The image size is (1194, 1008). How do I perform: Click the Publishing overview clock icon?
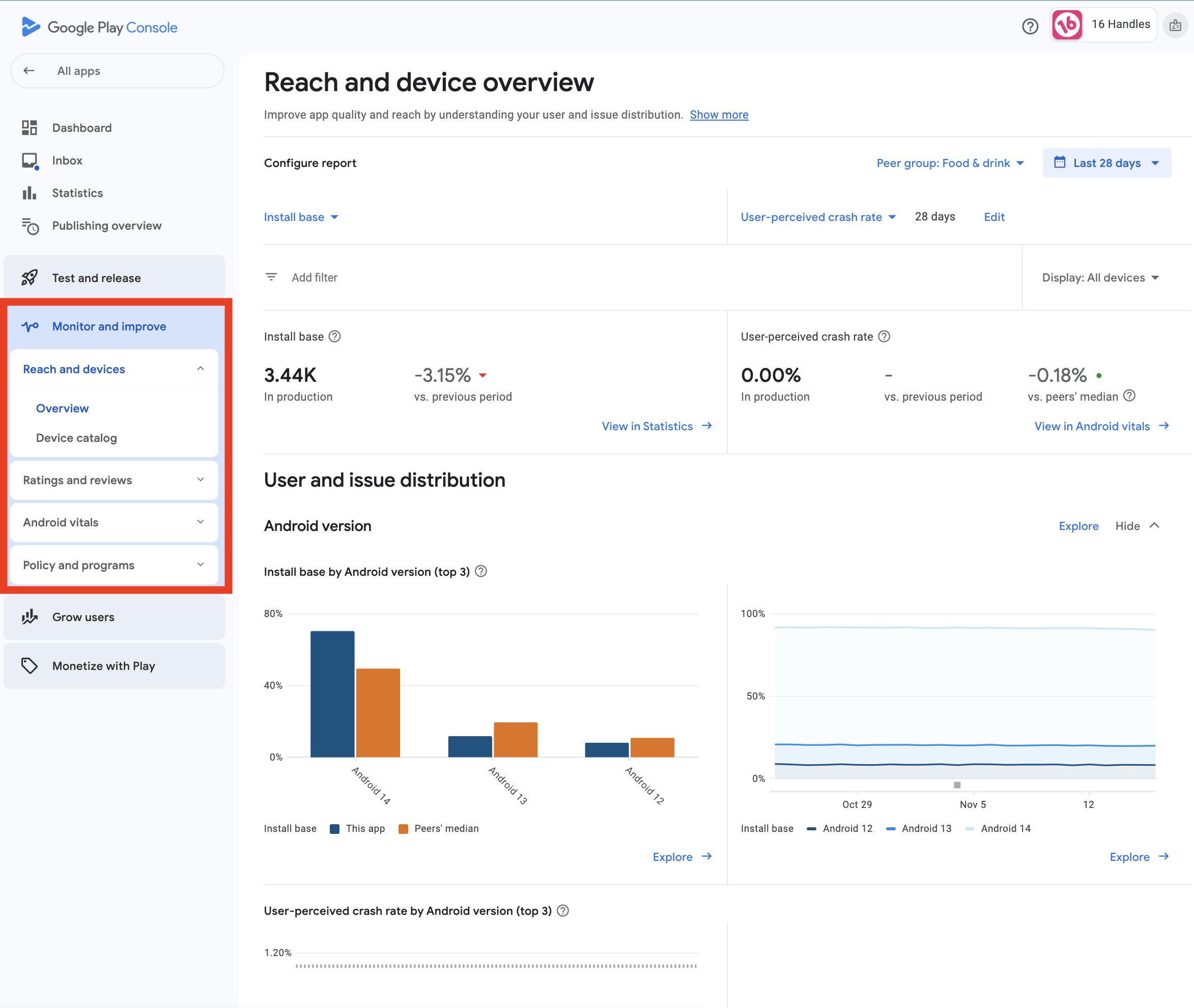pos(30,226)
